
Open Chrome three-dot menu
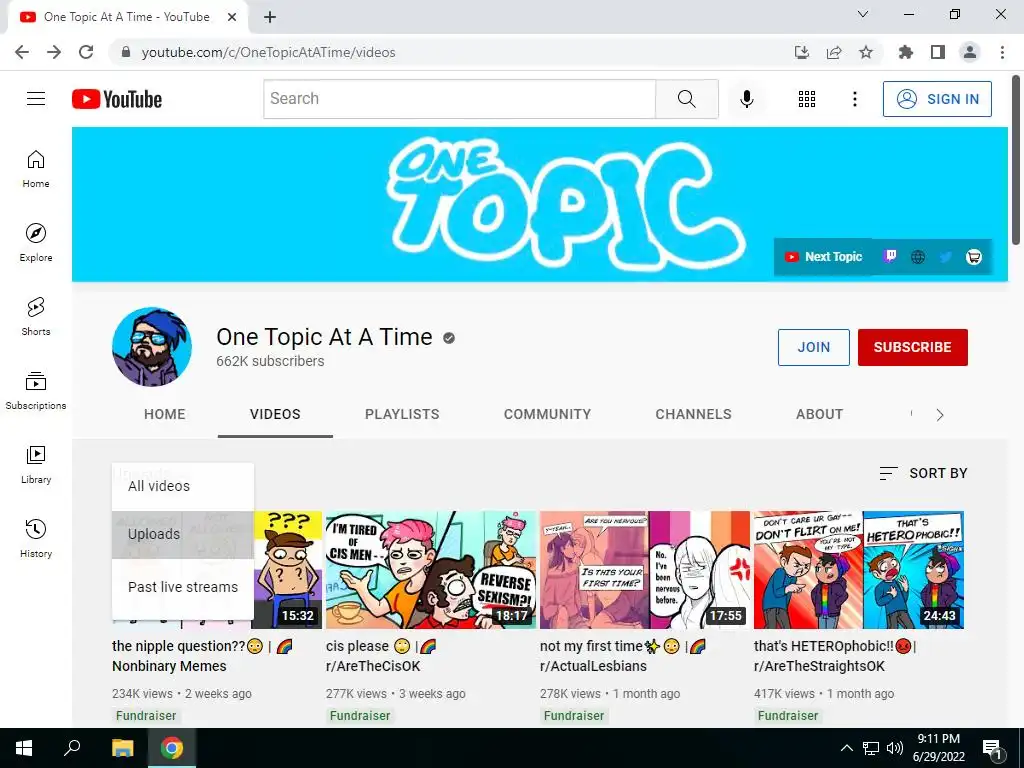tap(1002, 52)
